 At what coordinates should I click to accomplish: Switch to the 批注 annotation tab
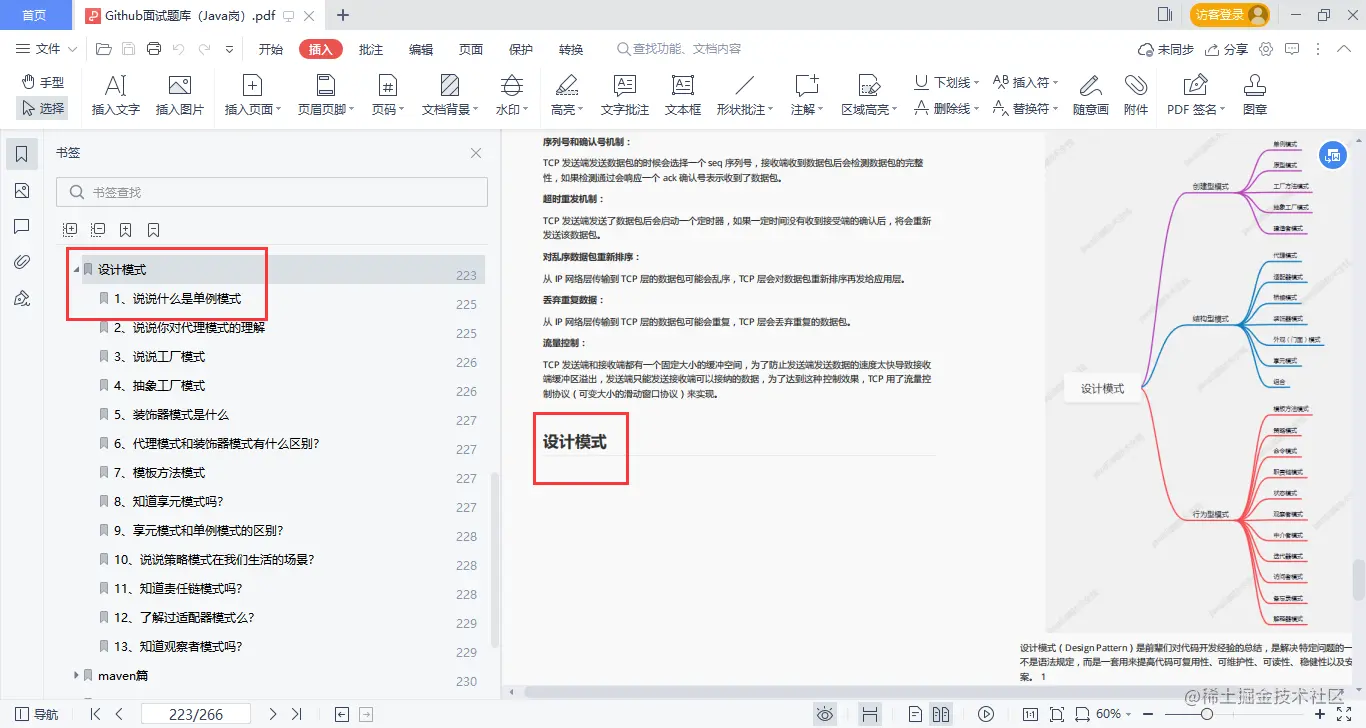pos(370,48)
